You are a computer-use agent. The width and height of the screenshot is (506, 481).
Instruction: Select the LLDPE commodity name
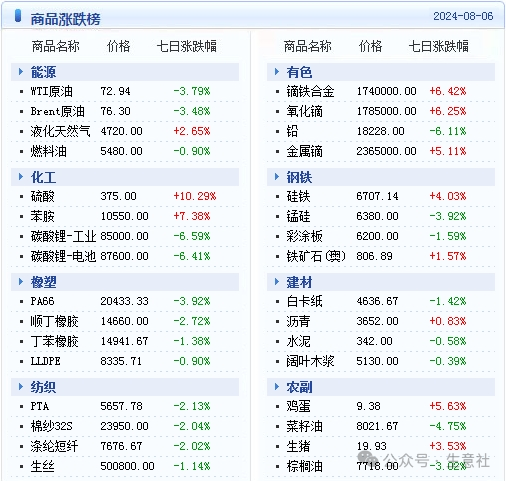pos(45,361)
